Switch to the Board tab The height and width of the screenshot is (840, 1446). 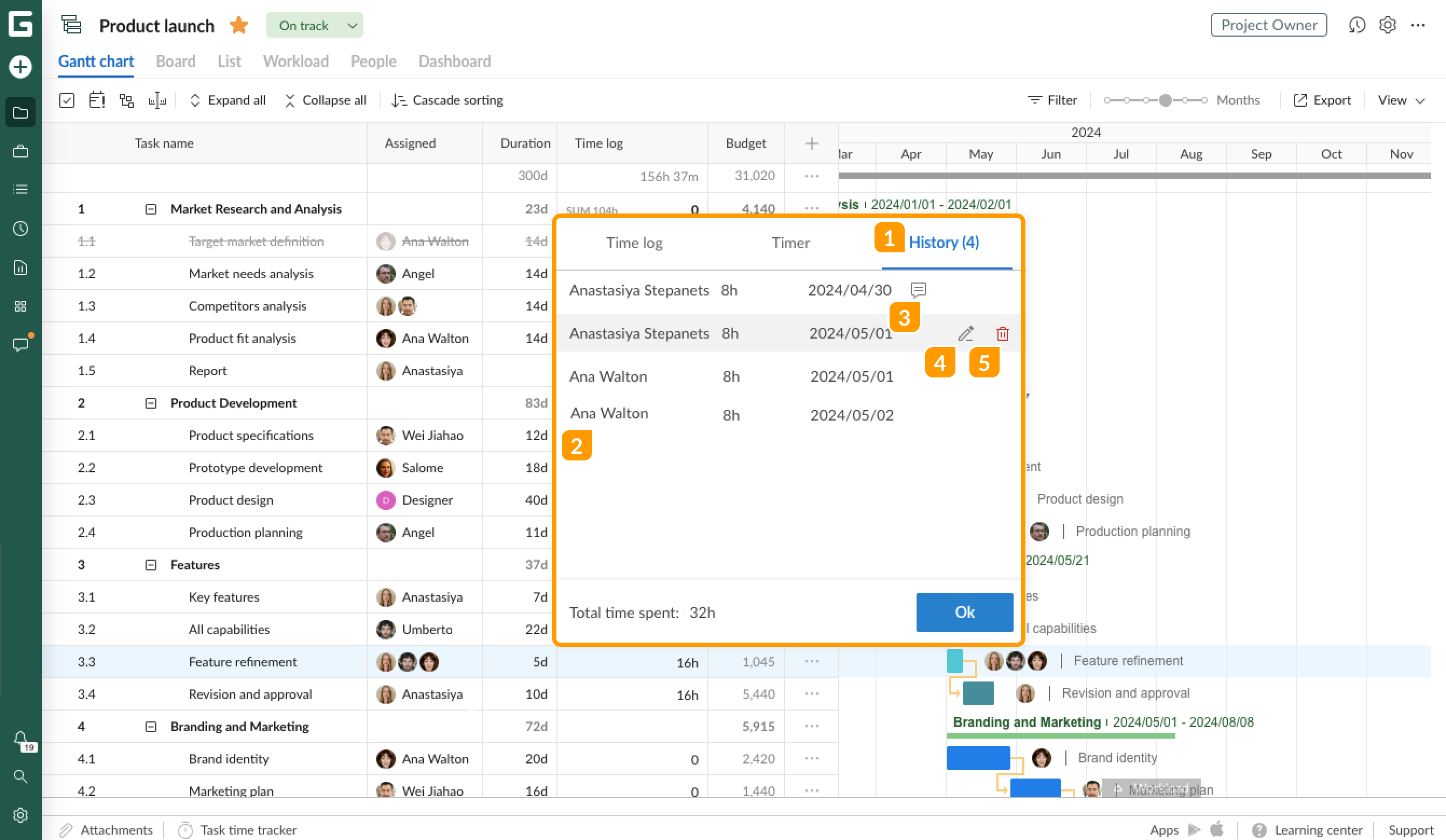coord(176,61)
